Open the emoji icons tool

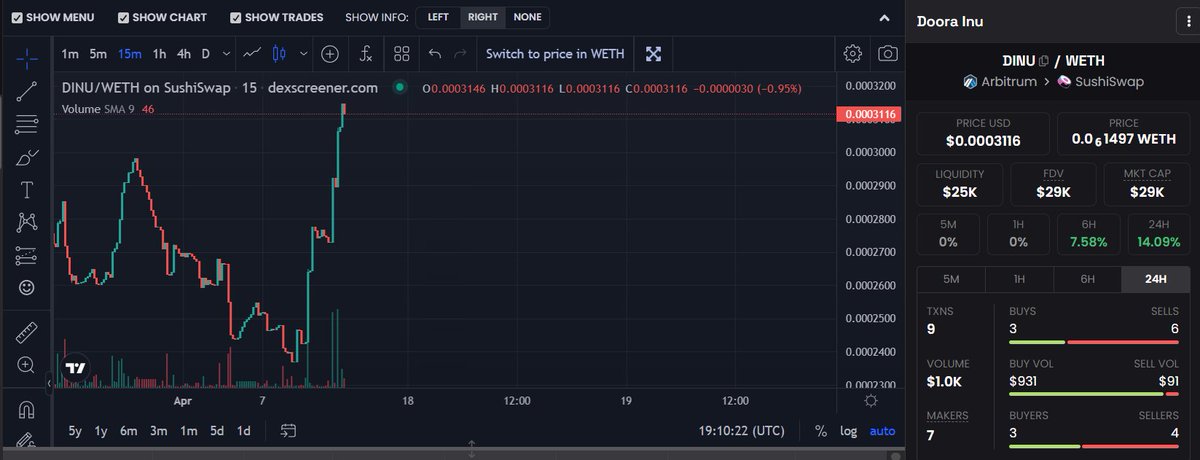tap(27, 287)
